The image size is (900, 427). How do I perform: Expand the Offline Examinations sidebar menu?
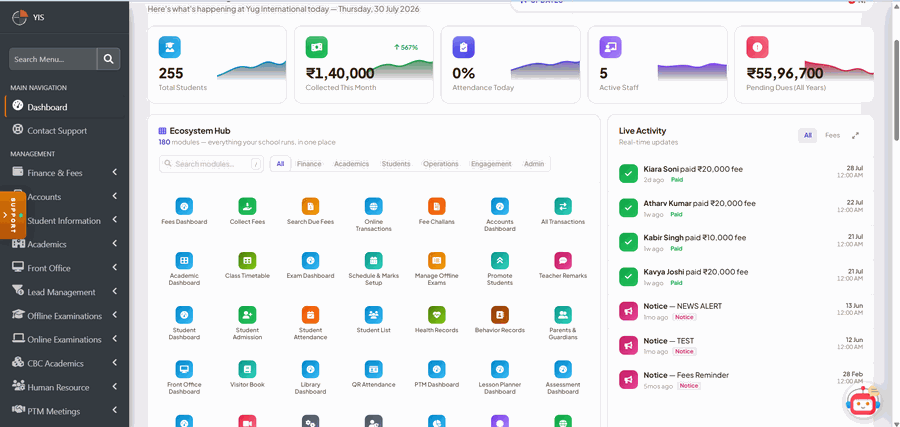pos(65,316)
